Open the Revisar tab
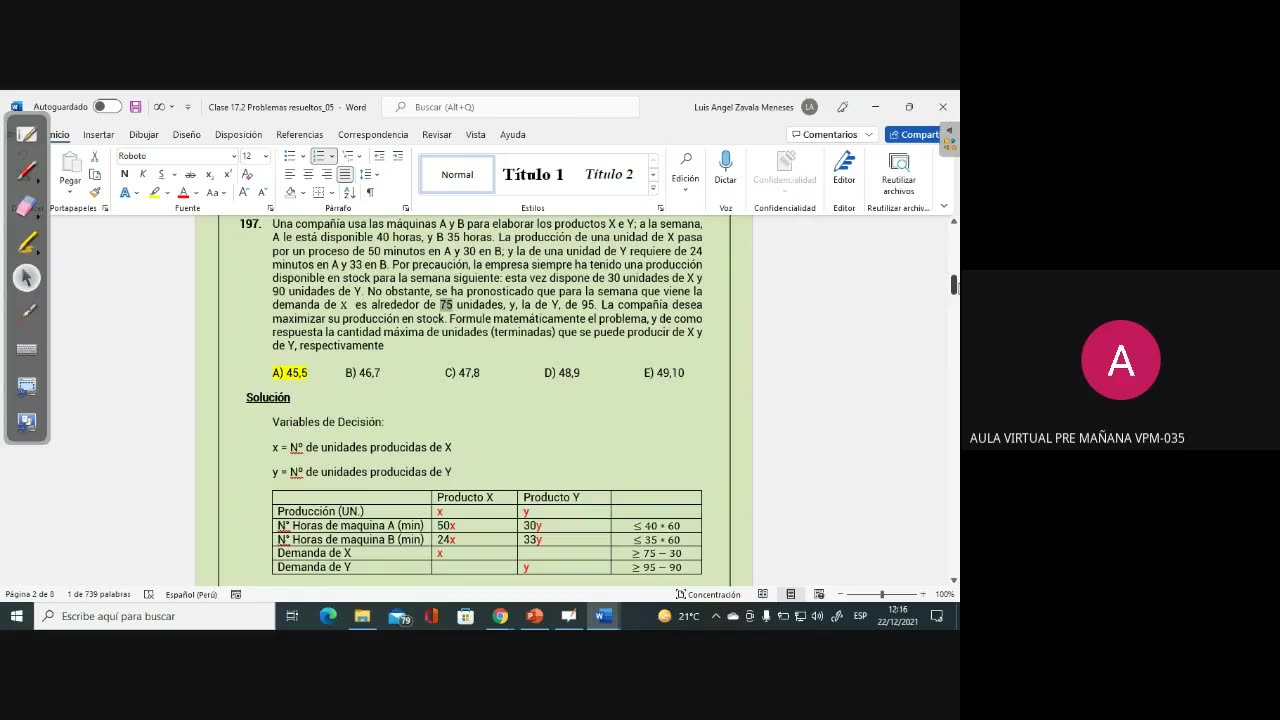1280x720 pixels. (436, 135)
